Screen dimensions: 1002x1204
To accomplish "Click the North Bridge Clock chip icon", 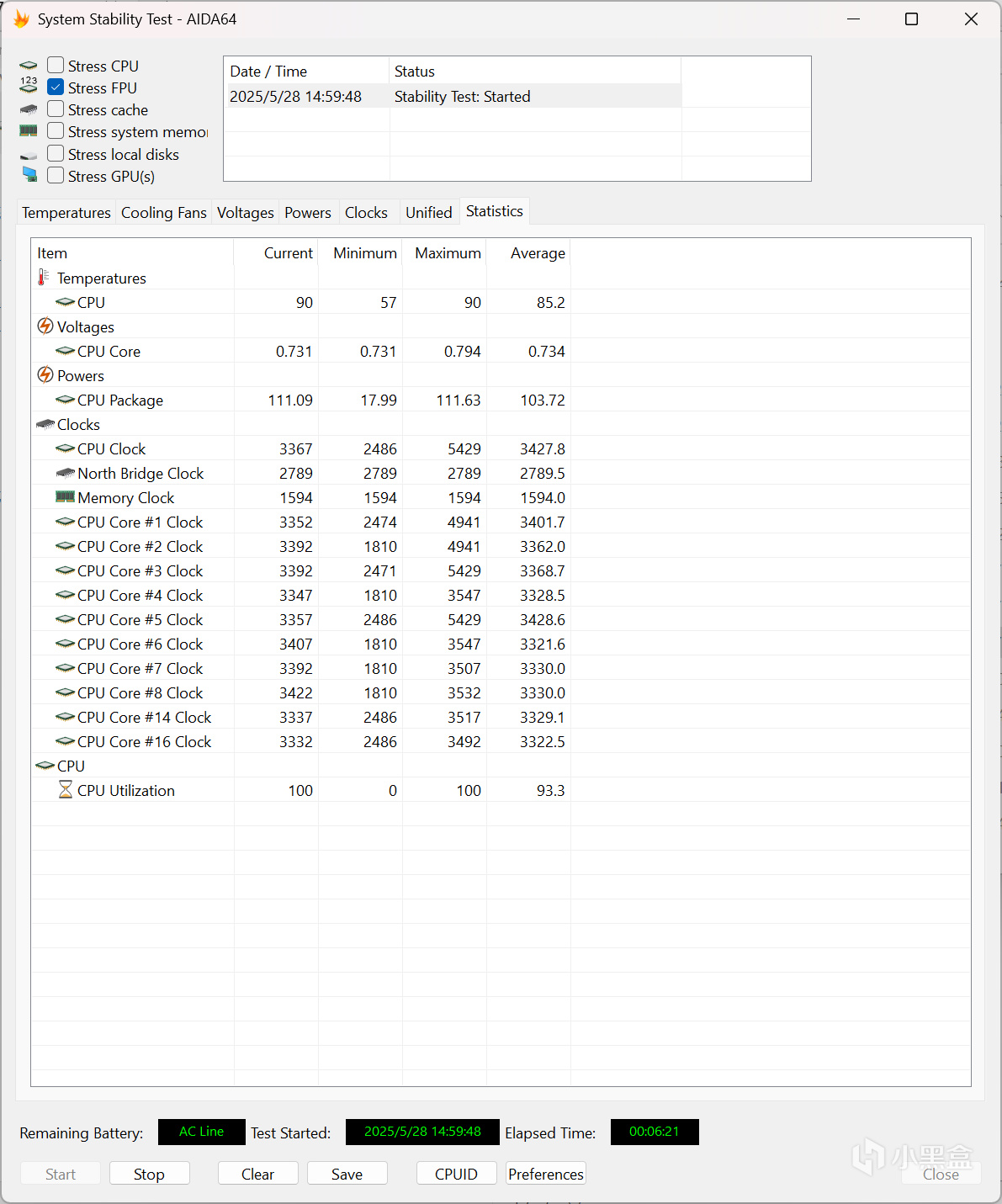I will [65, 473].
